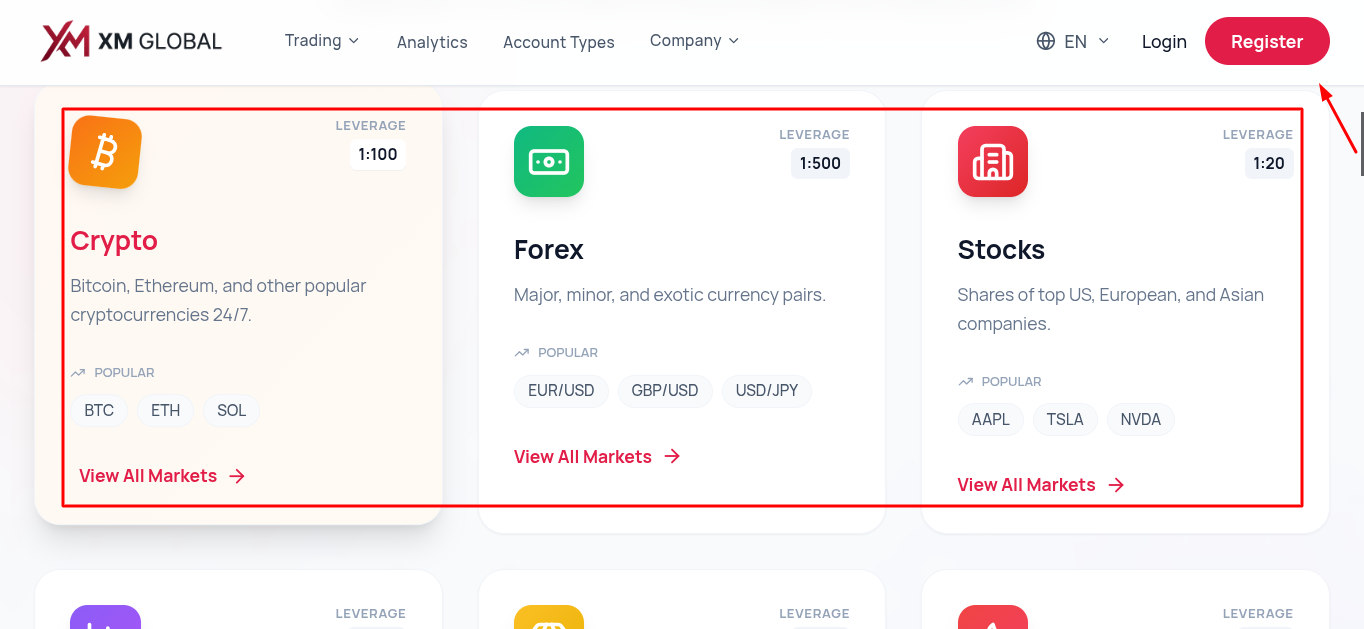Click the Stocks card title

click(1001, 250)
